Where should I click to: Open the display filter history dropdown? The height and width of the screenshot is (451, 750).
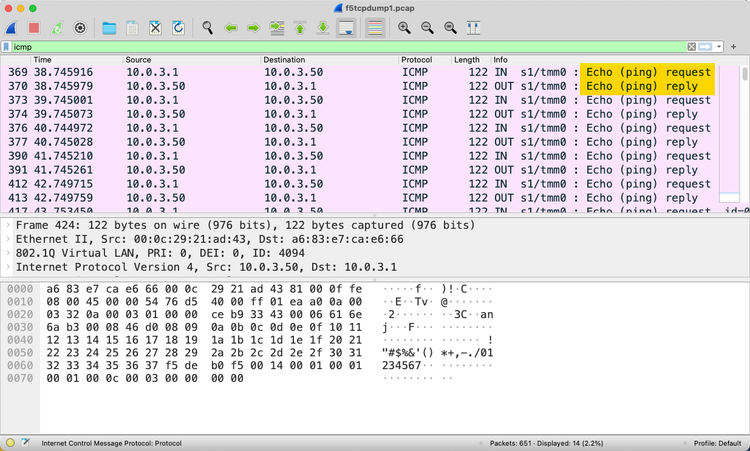click(x=719, y=47)
